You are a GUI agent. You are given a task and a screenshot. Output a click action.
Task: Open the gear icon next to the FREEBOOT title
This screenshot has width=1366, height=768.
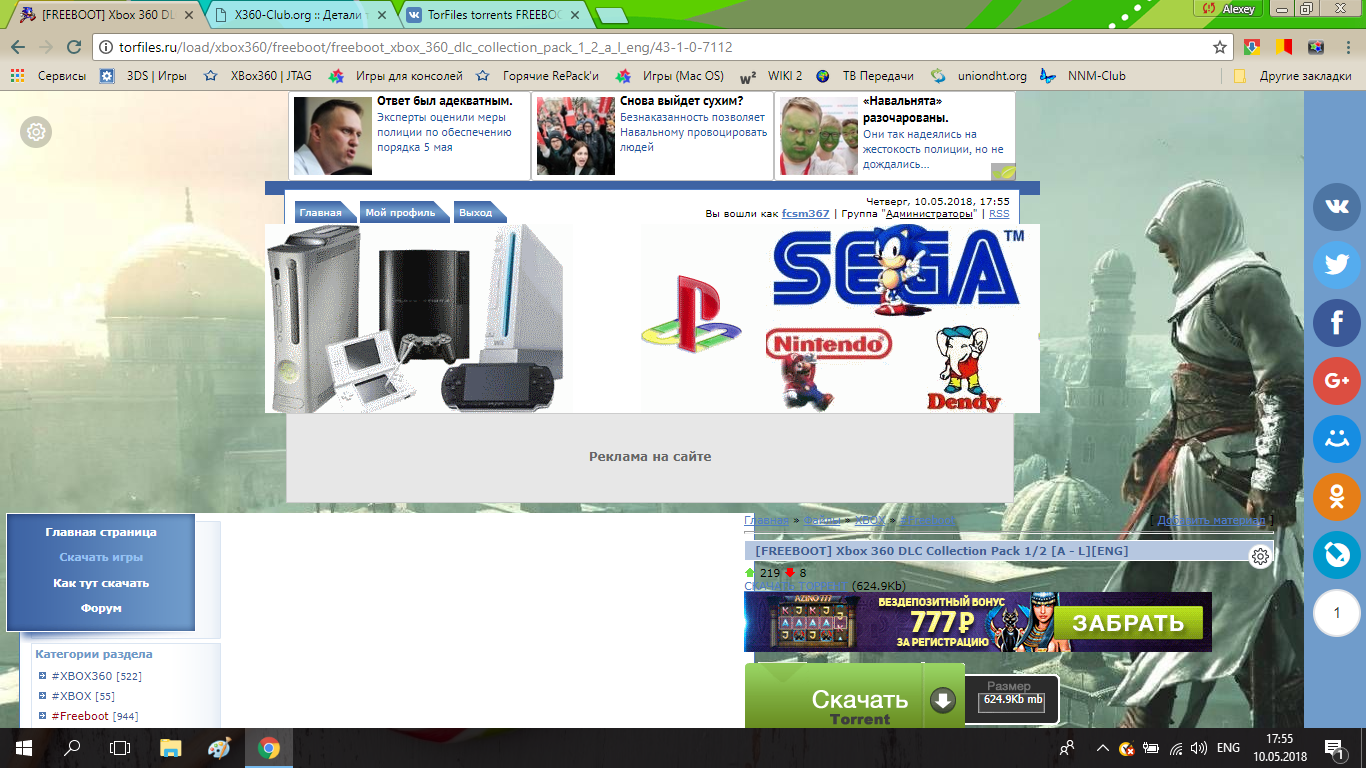1261,557
